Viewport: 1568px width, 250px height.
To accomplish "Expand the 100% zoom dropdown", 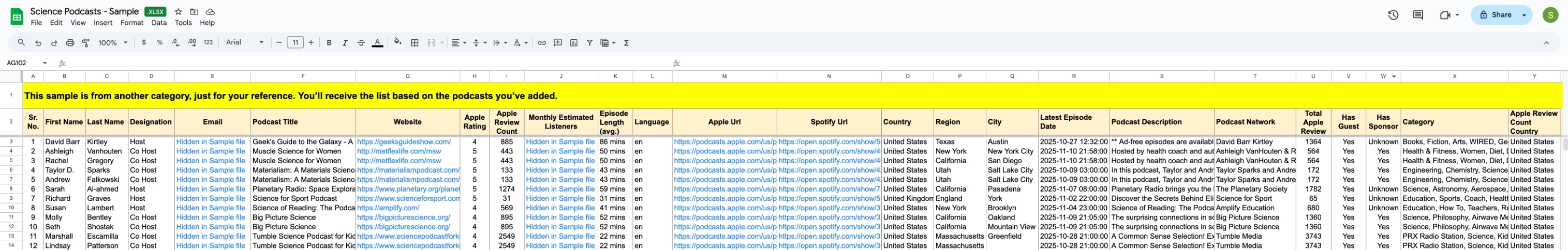I will (x=113, y=42).
